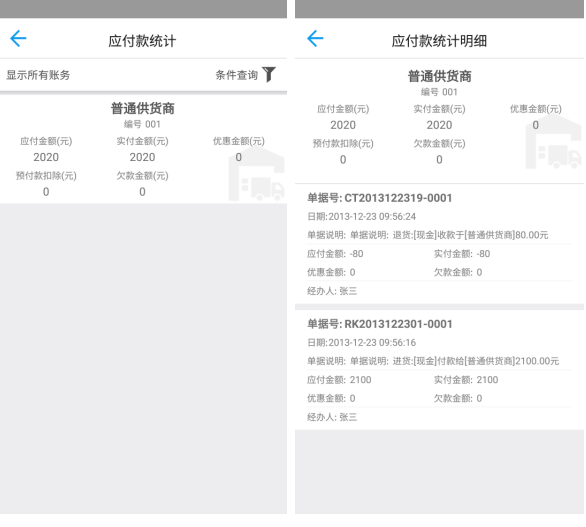Select the date 2013-12-23 09:56:24 line
This screenshot has width=586, height=527.
click(361, 217)
